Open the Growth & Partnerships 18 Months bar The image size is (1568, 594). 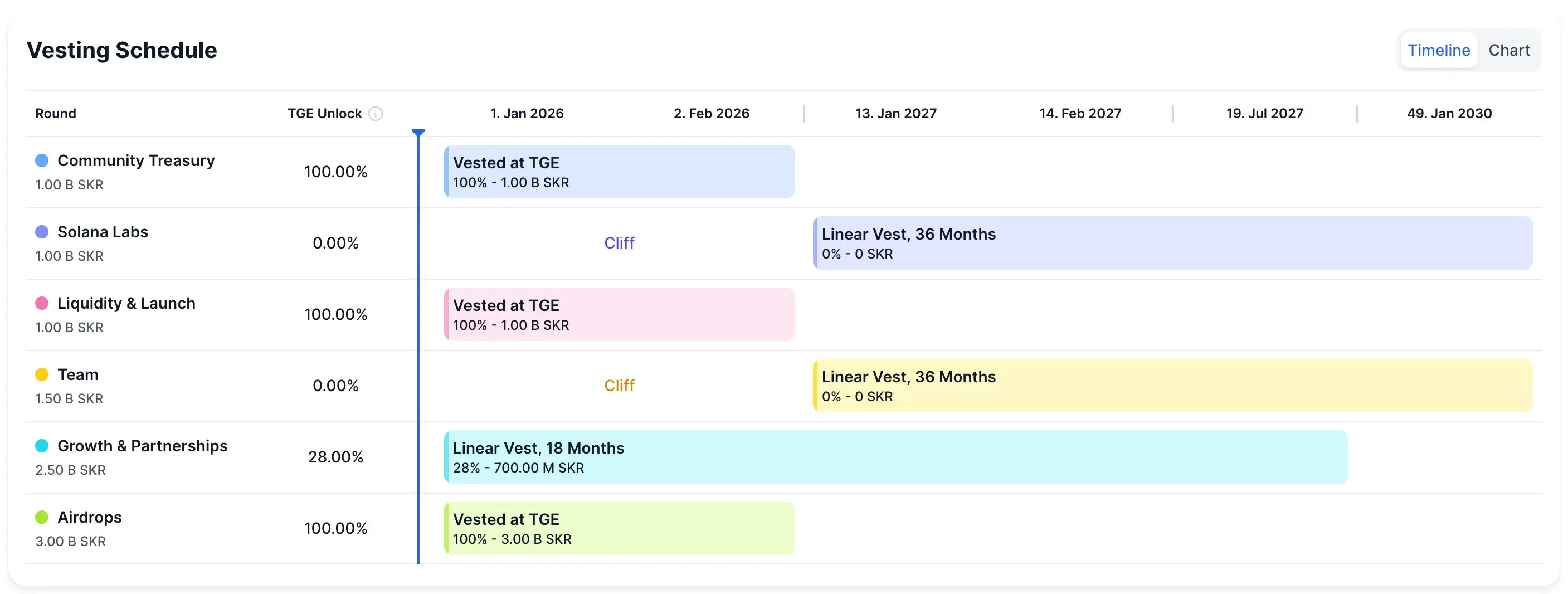click(x=895, y=457)
